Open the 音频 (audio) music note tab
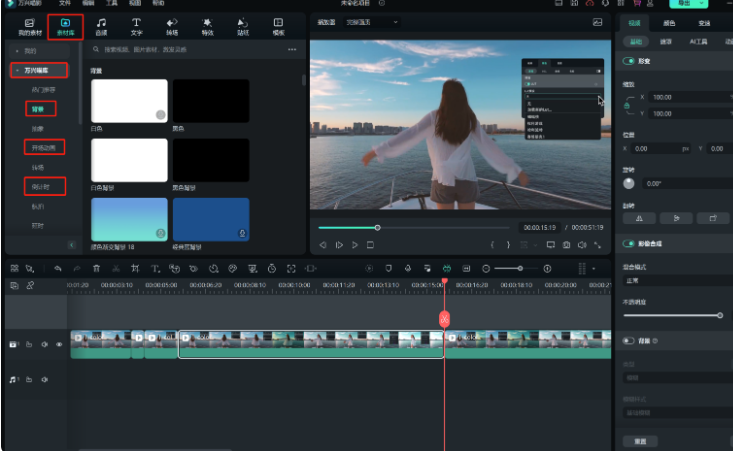Viewport: 733px width, 451px height. click(x=101, y=25)
